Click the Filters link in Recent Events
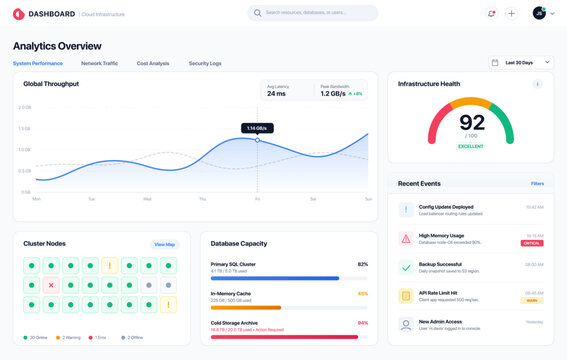The height and width of the screenshot is (360, 567). coord(537,184)
